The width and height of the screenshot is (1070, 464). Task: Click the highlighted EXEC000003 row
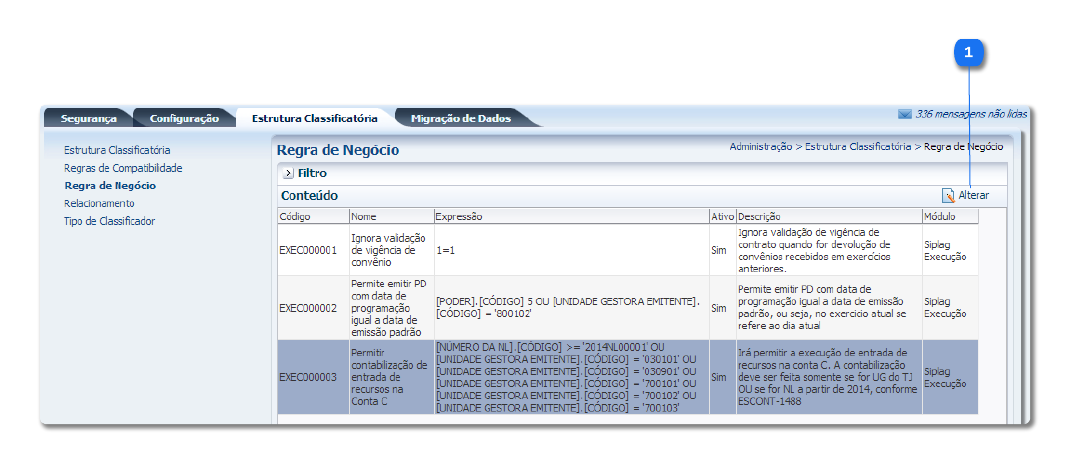pos(310,377)
